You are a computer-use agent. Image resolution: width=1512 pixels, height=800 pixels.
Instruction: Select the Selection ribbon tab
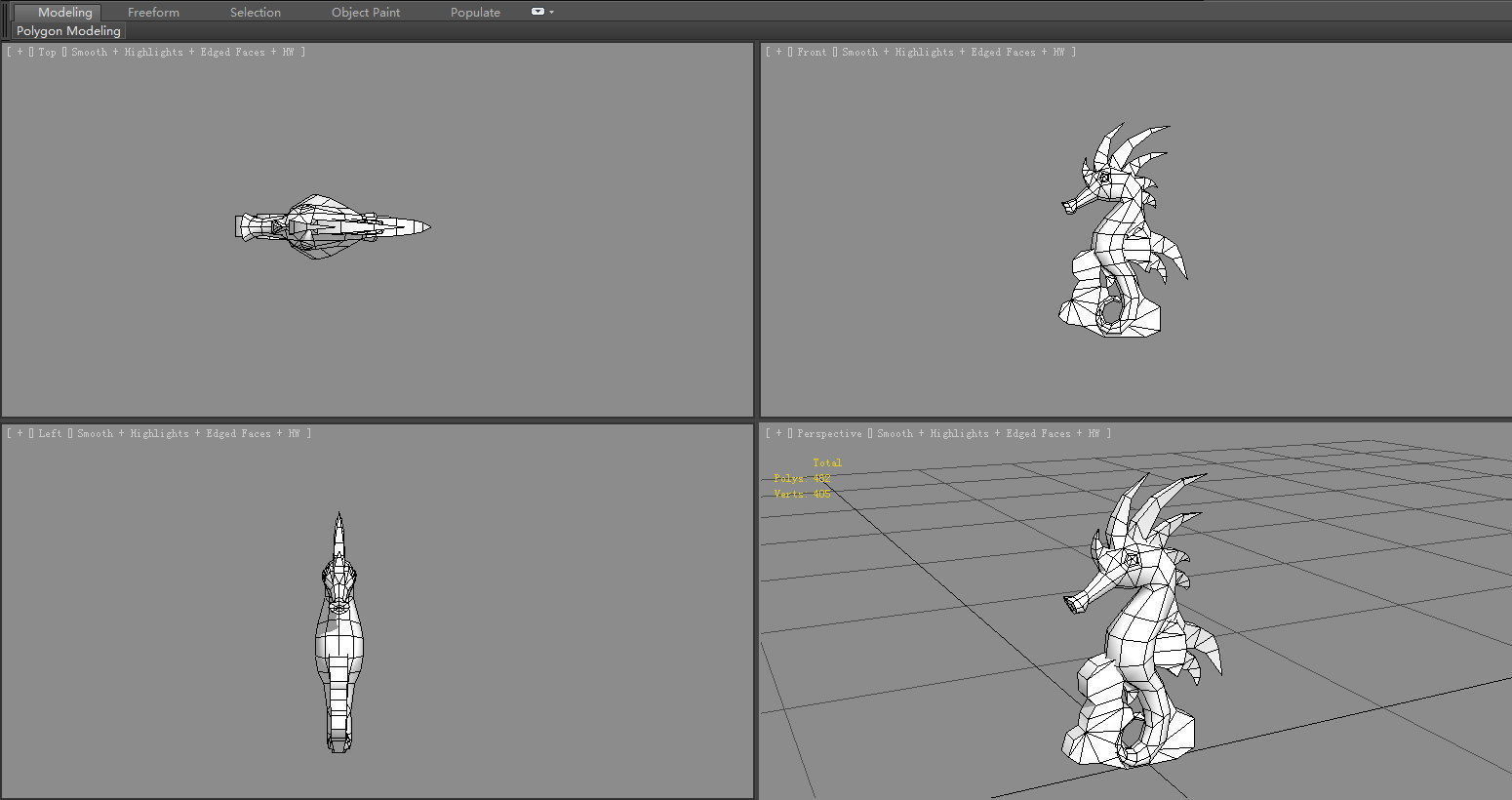(x=256, y=13)
